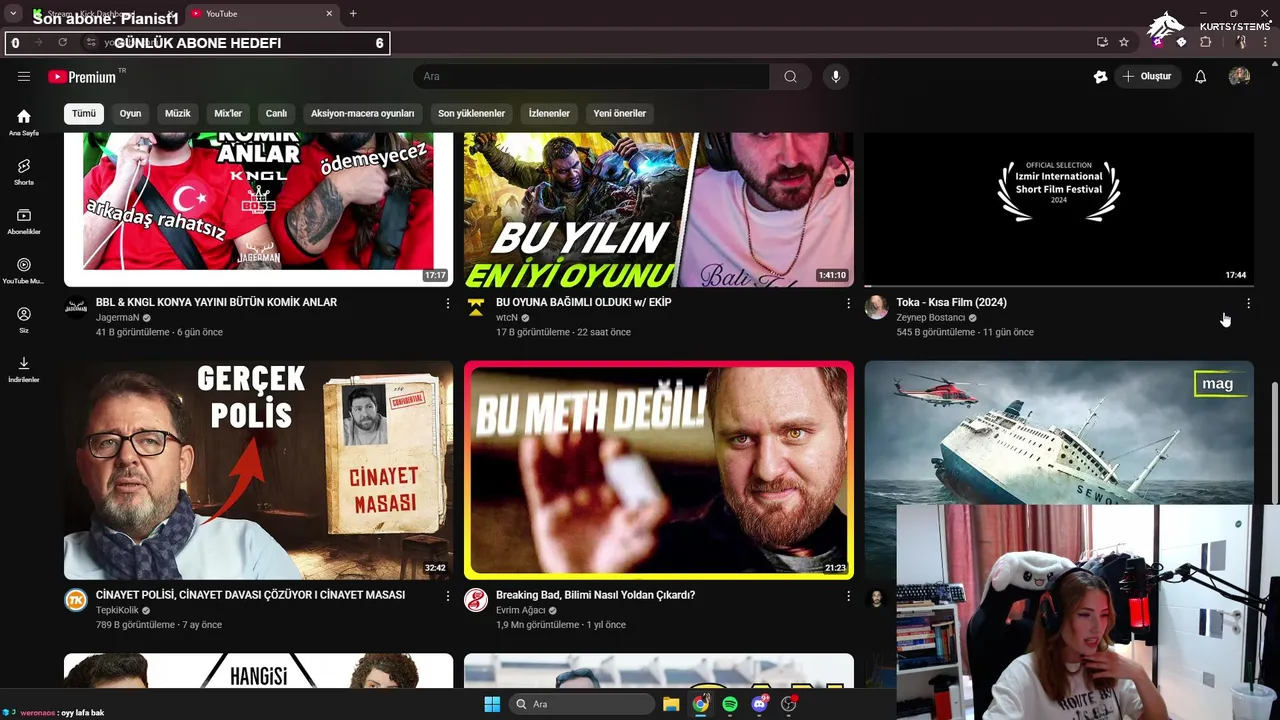Select the İzlenenler chip
The height and width of the screenshot is (720, 1280).
[x=549, y=113]
